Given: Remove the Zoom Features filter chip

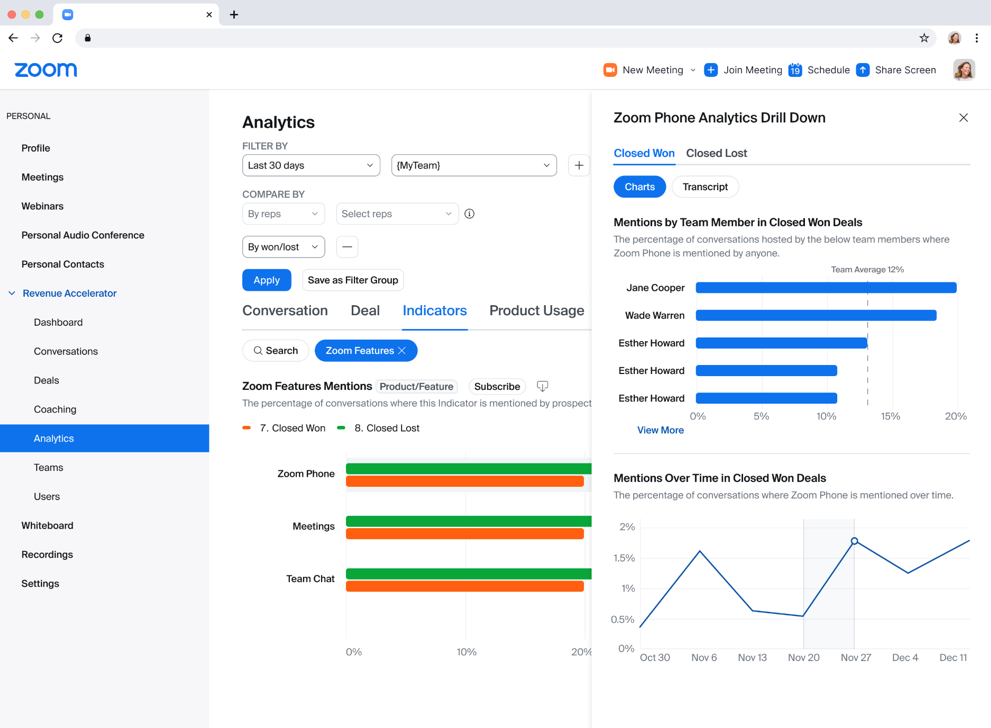Looking at the screenshot, I should 402,351.
